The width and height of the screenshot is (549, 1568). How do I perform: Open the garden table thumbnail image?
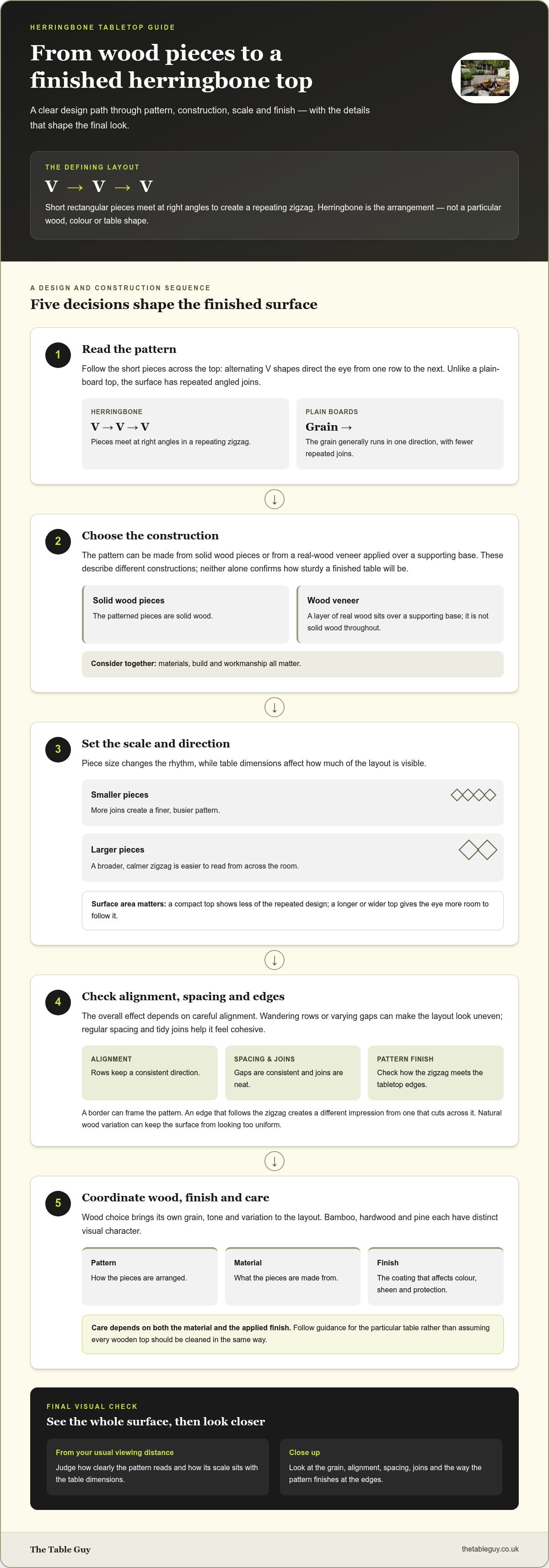pos(485,78)
